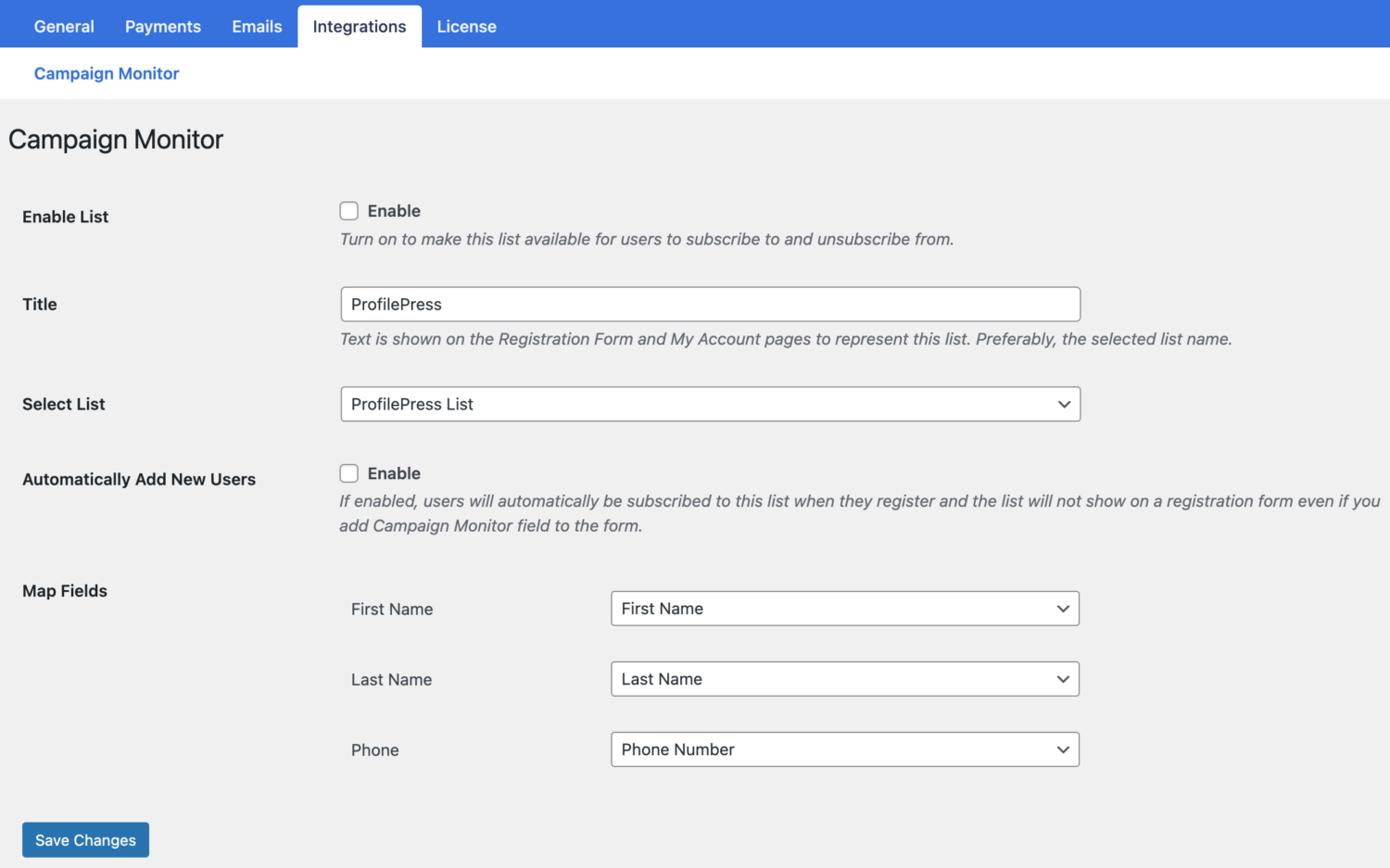Click the Automatically Add New Users label
The image size is (1390, 868).
[x=139, y=479]
